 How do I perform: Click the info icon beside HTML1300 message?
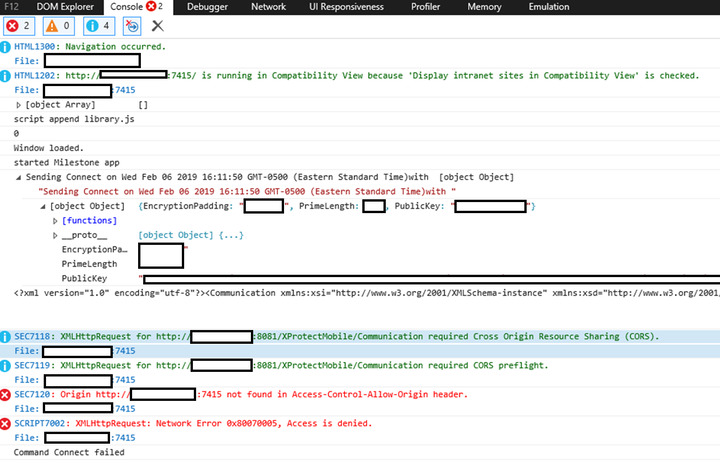6,47
